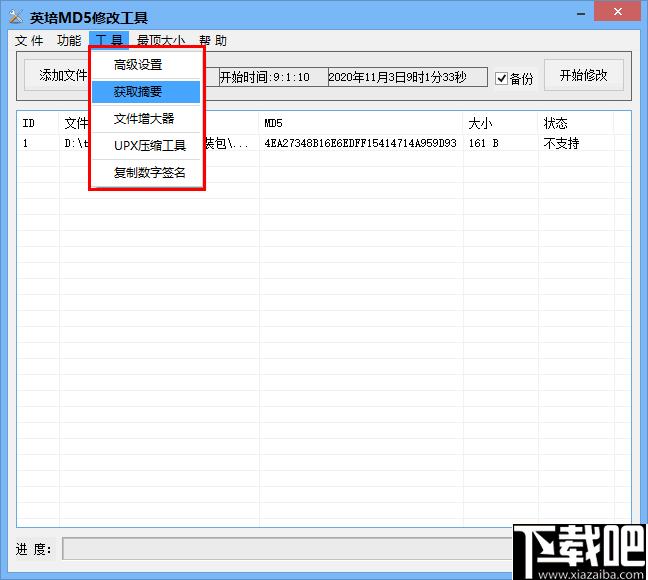Click the 开始时间 field
This screenshot has height=580, width=648.
coord(273,77)
